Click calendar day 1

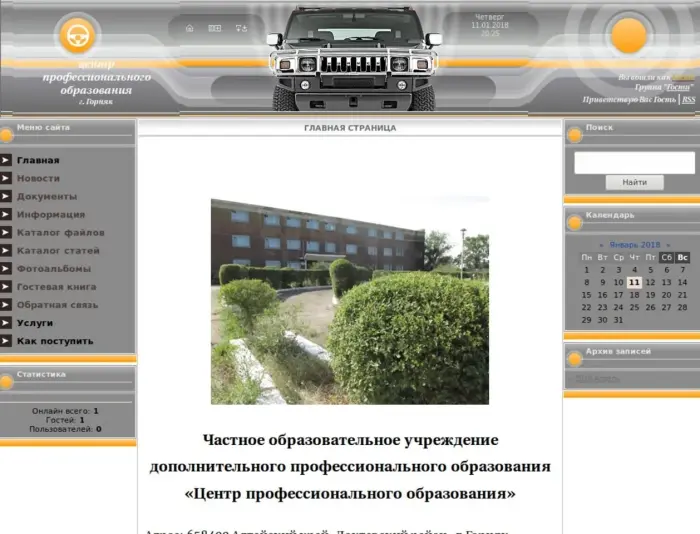click(587, 270)
